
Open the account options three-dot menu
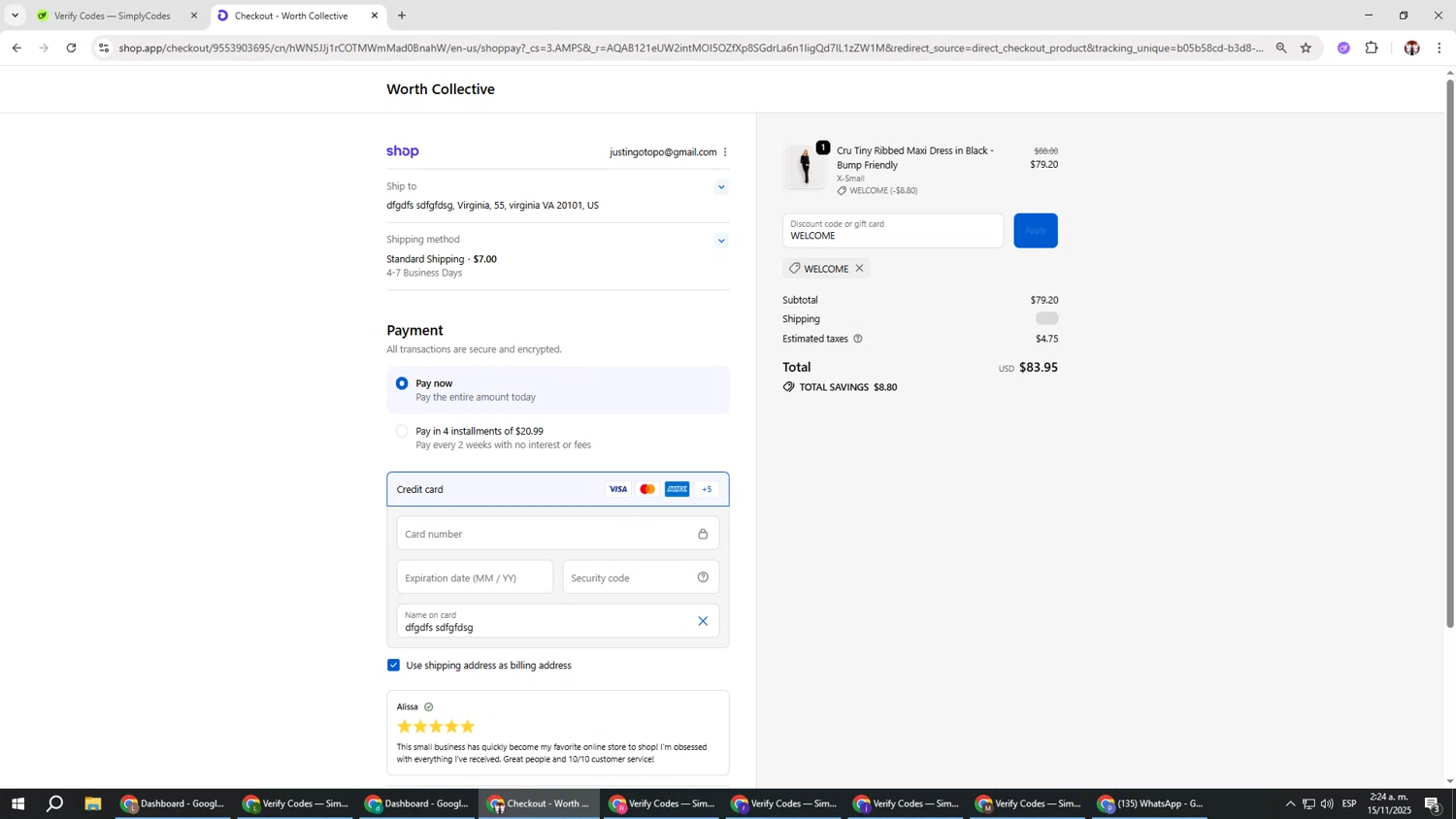tap(725, 152)
